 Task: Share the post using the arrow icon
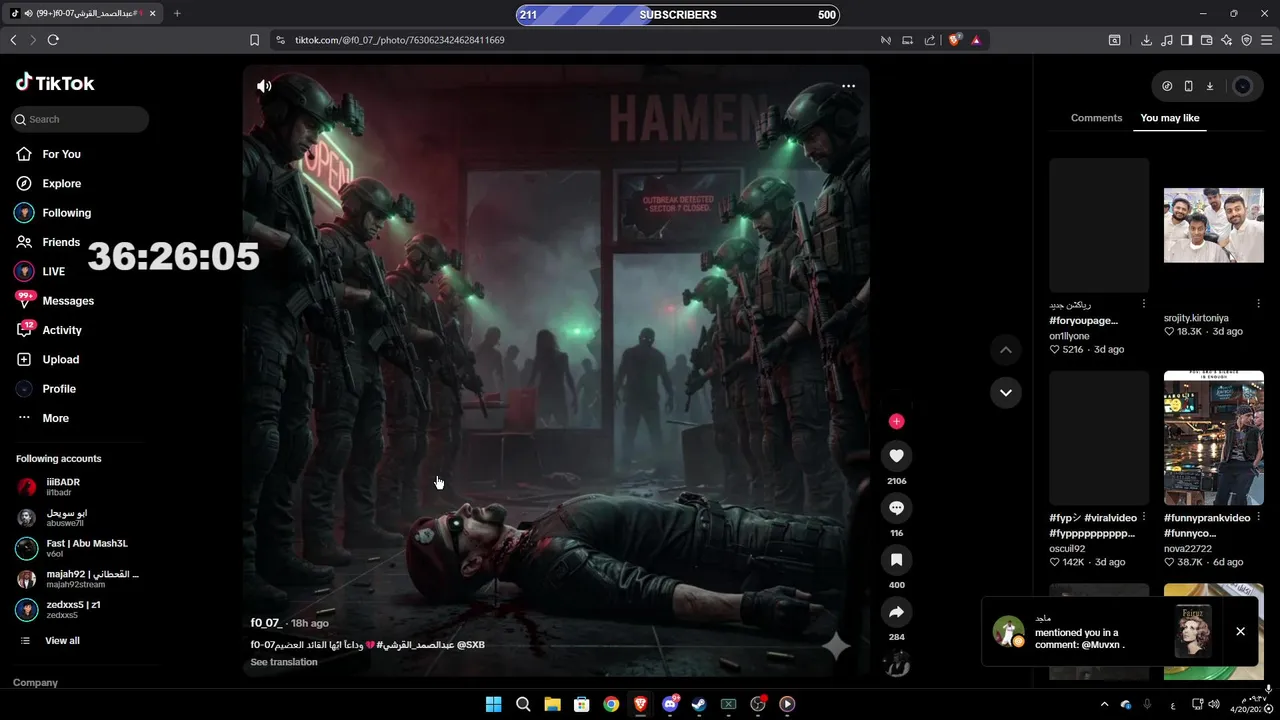point(896,612)
